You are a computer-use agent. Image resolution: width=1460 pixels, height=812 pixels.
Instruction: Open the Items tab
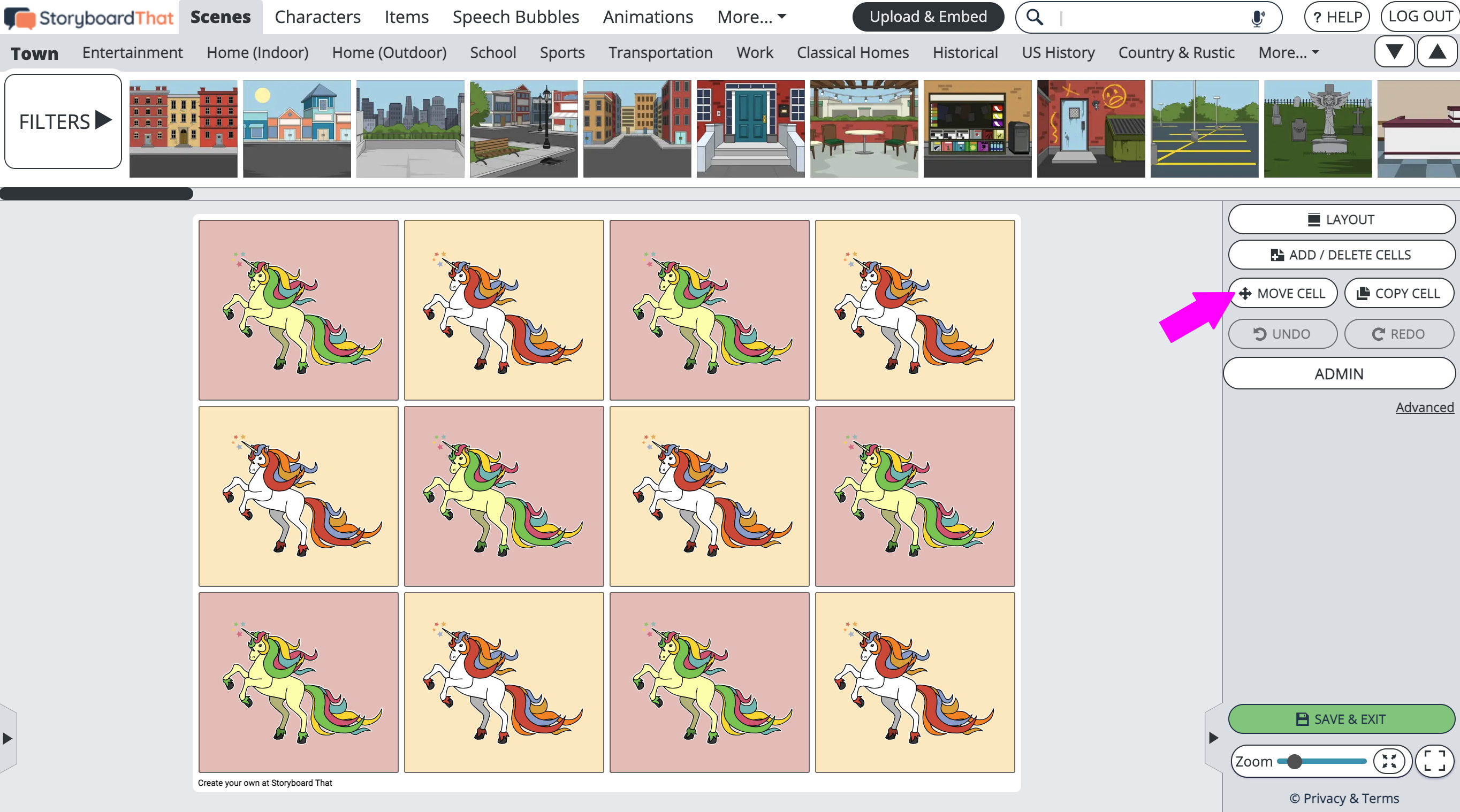(x=406, y=17)
